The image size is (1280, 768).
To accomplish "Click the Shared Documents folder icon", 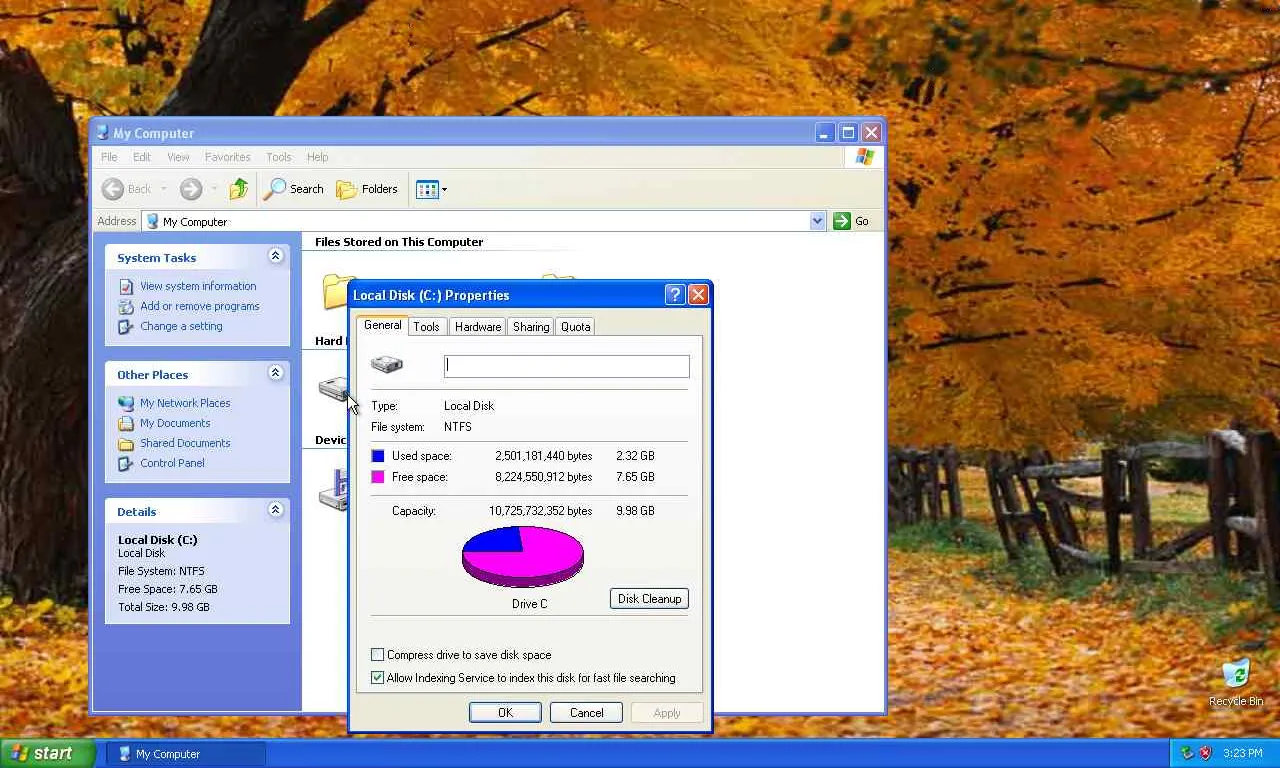I will coord(126,443).
